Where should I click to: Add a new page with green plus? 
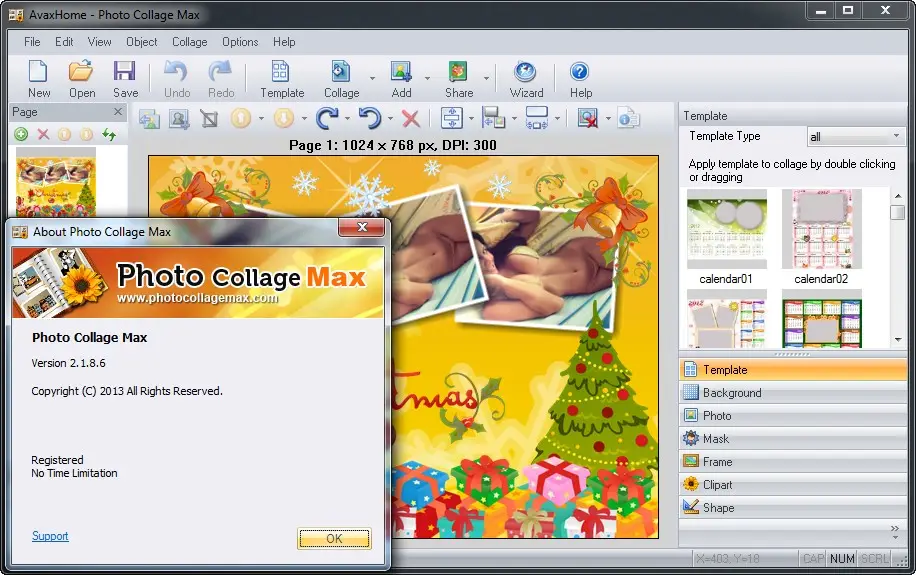pyautogui.click(x=21, y=134)
